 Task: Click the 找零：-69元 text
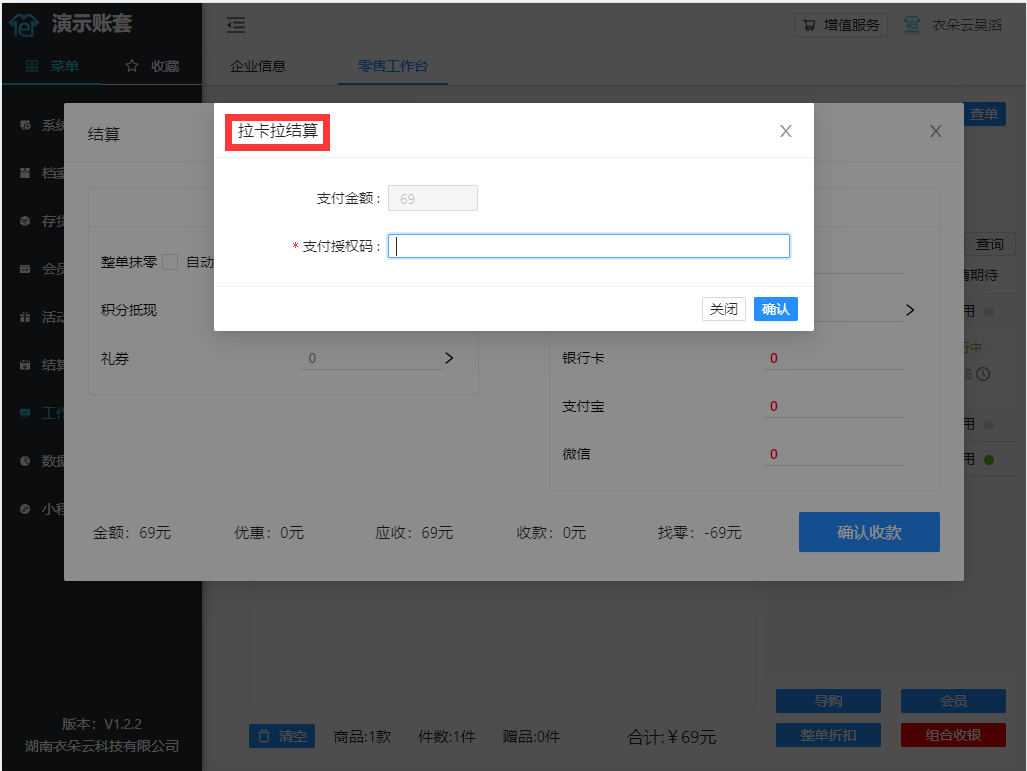(x=700, y=533)
